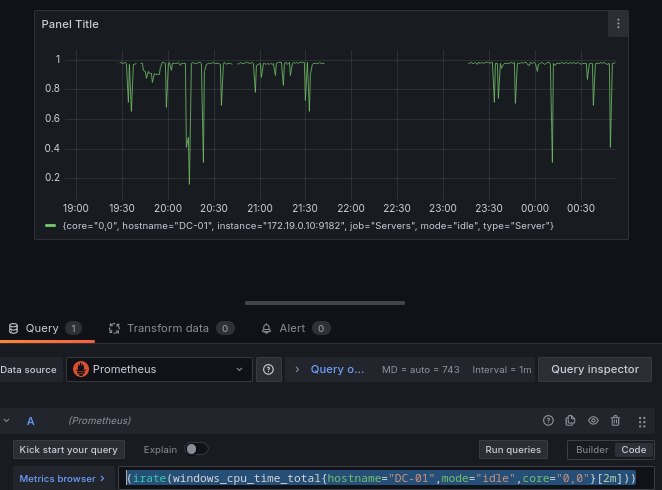Select the Transform data tab
Image resolution: width=662 pixels, height=490 pixels.
(171, 328)
